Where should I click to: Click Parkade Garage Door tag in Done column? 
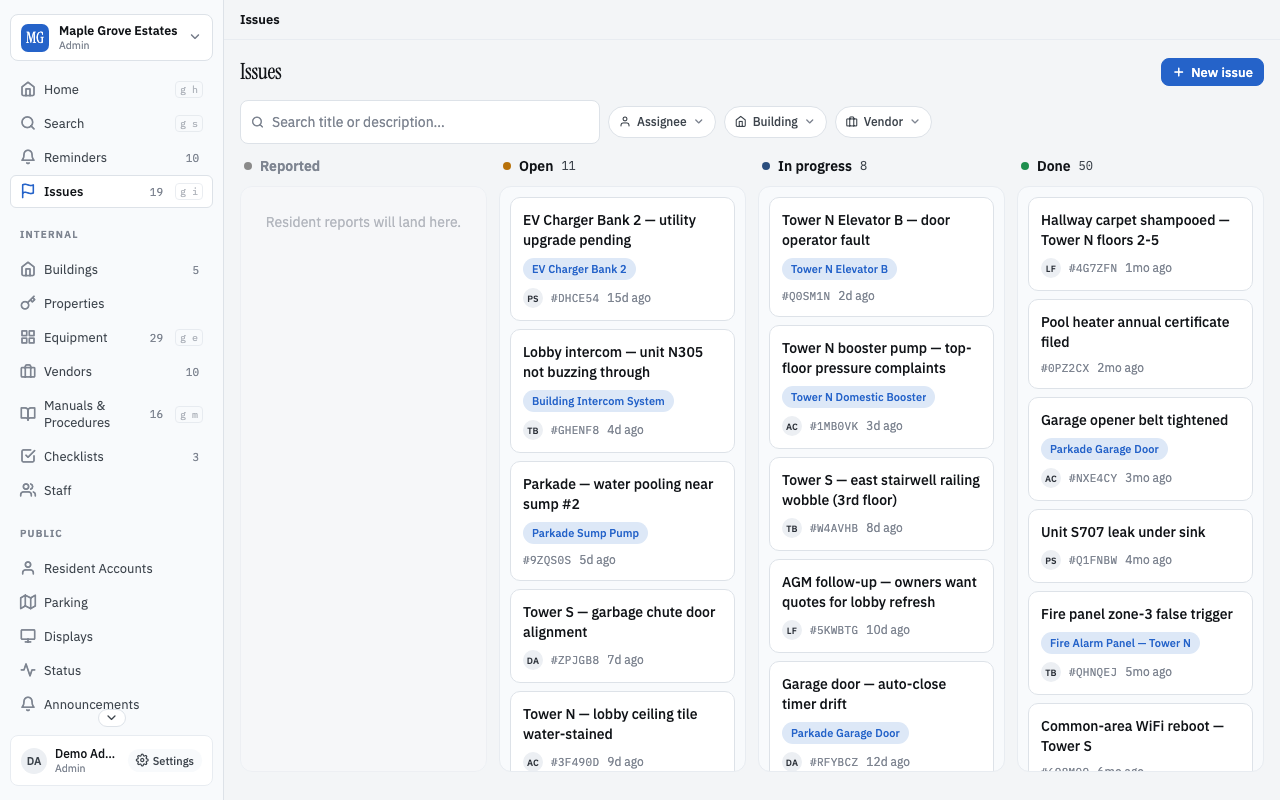[x=1104, y=449]
